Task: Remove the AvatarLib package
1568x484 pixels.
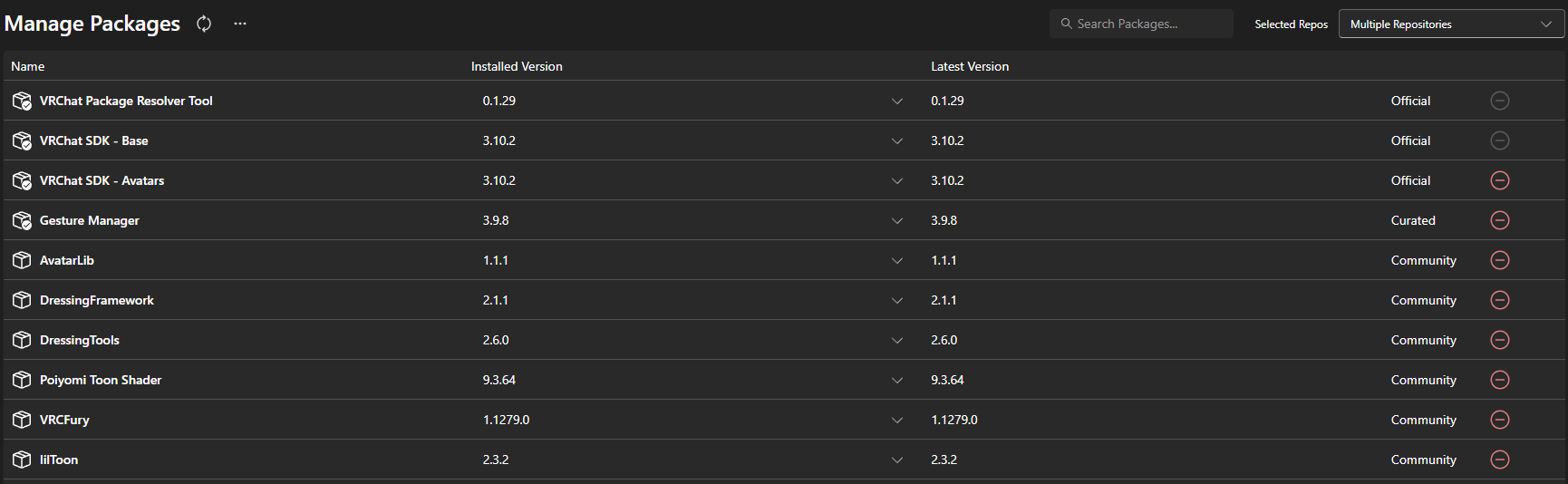Action: pos(1500,260)
